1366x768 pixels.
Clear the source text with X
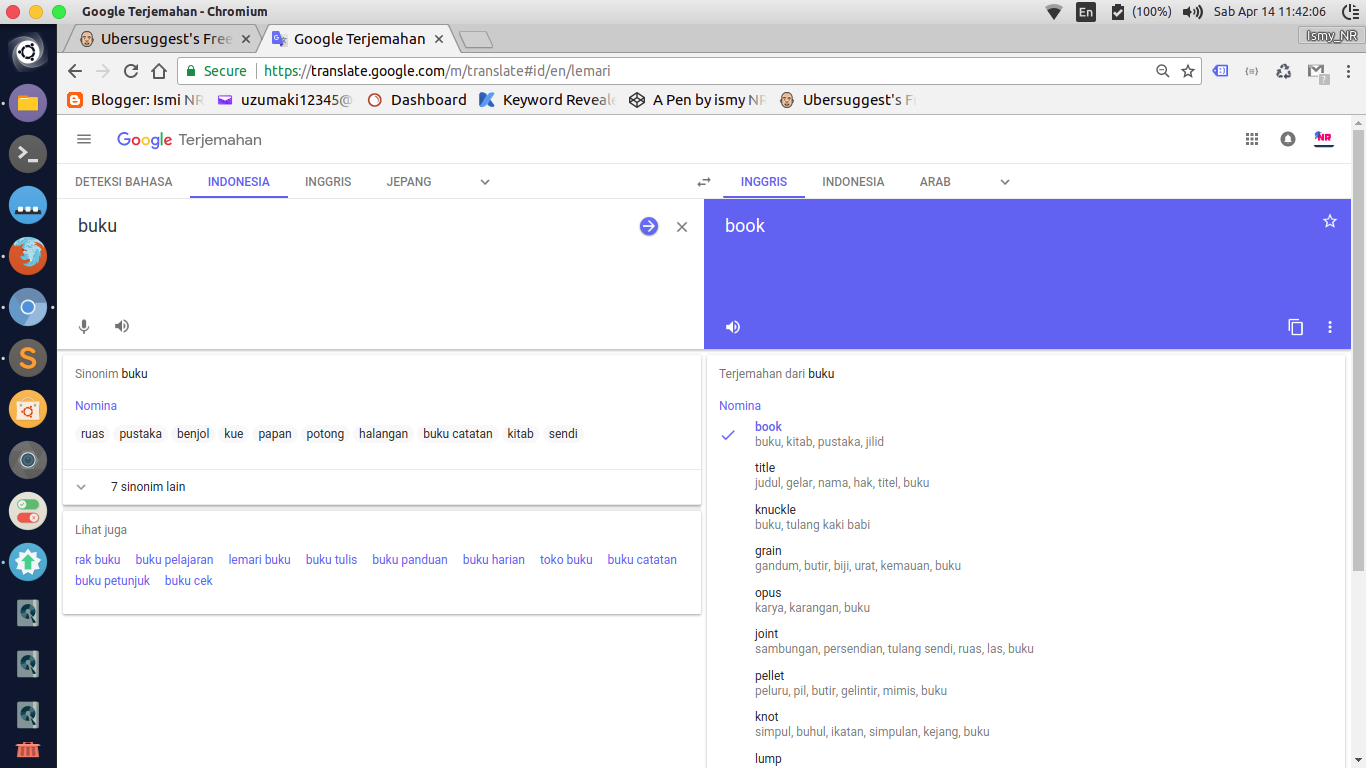682,227
